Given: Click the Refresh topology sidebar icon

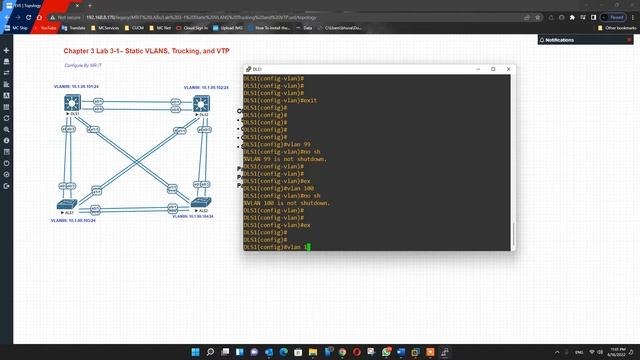Looking at the screenshot, I should (x=6, y=118).
